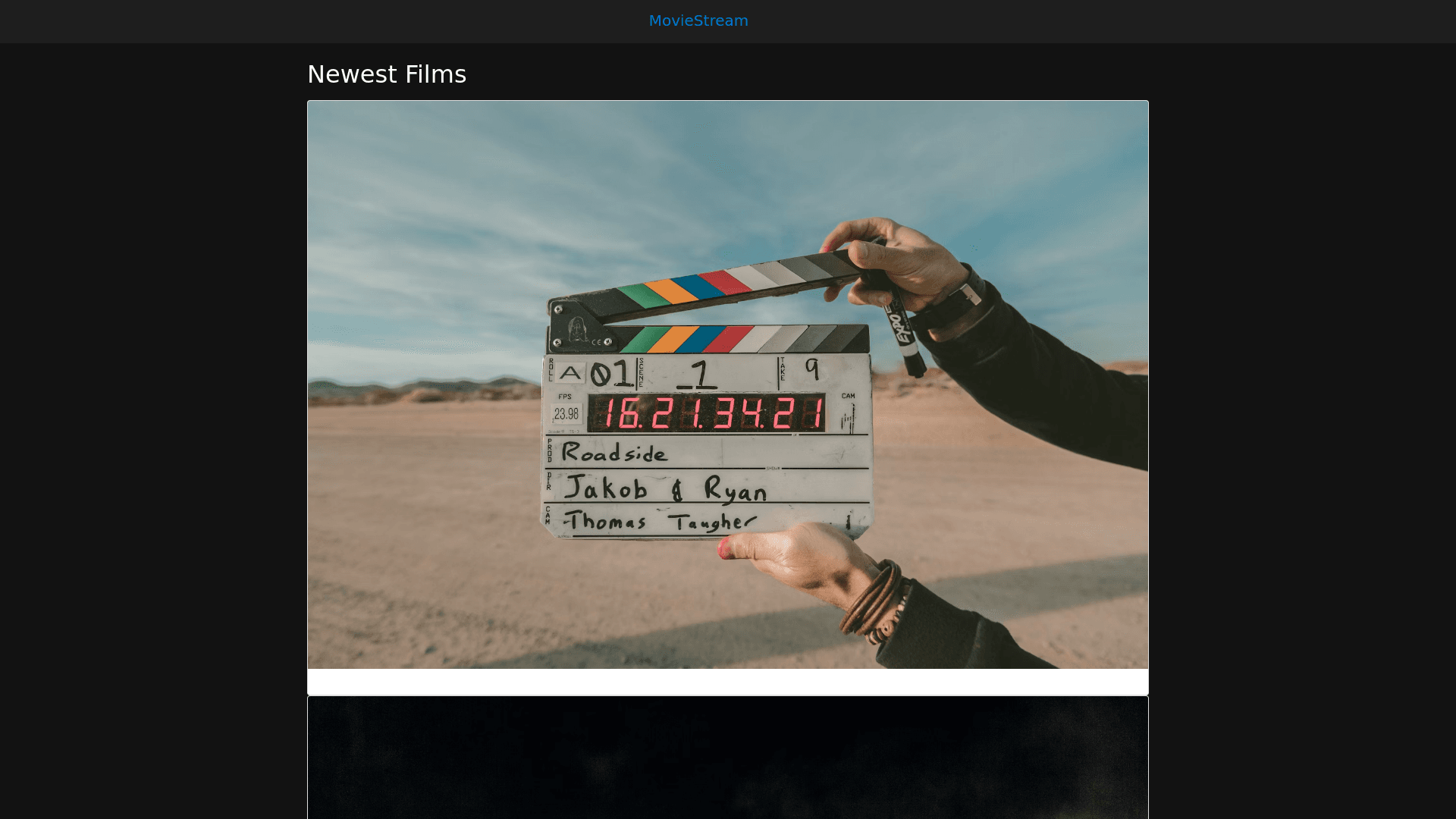Click the white footer of first film card

pos(727,682)
